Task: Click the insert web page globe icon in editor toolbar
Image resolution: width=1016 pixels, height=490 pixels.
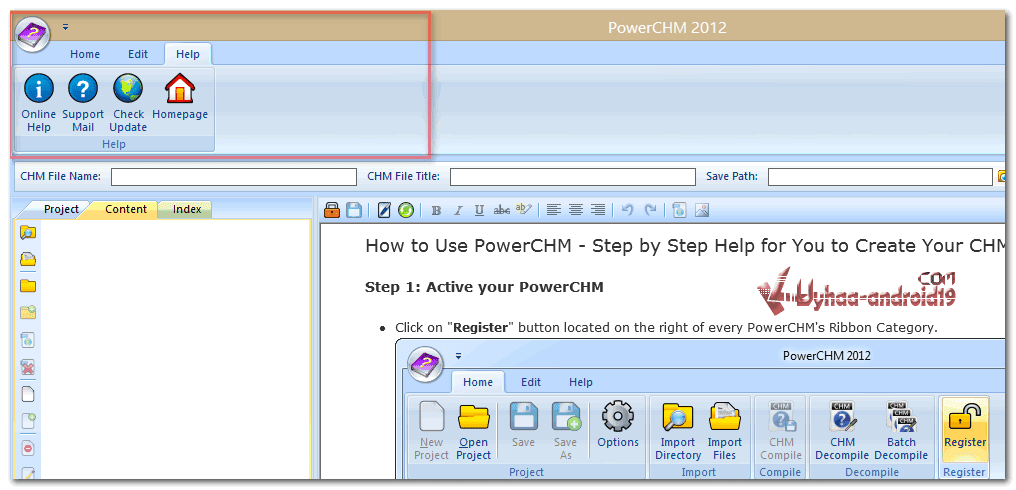Action: pyautogui.click(x=679, y=209)
